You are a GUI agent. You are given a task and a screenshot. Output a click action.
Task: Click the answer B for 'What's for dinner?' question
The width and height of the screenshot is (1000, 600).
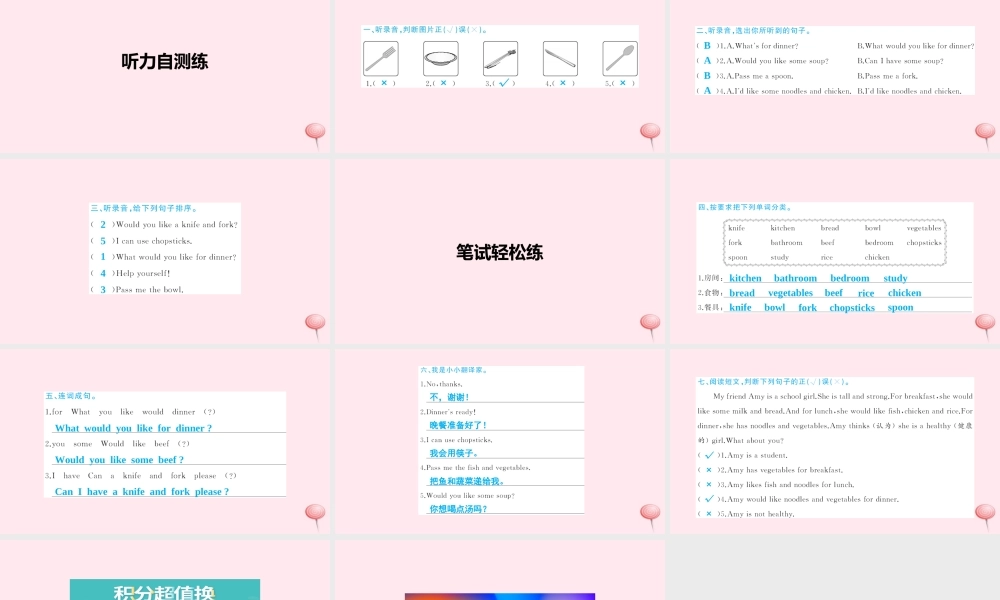pyautogui.click(x=707, y=46)
